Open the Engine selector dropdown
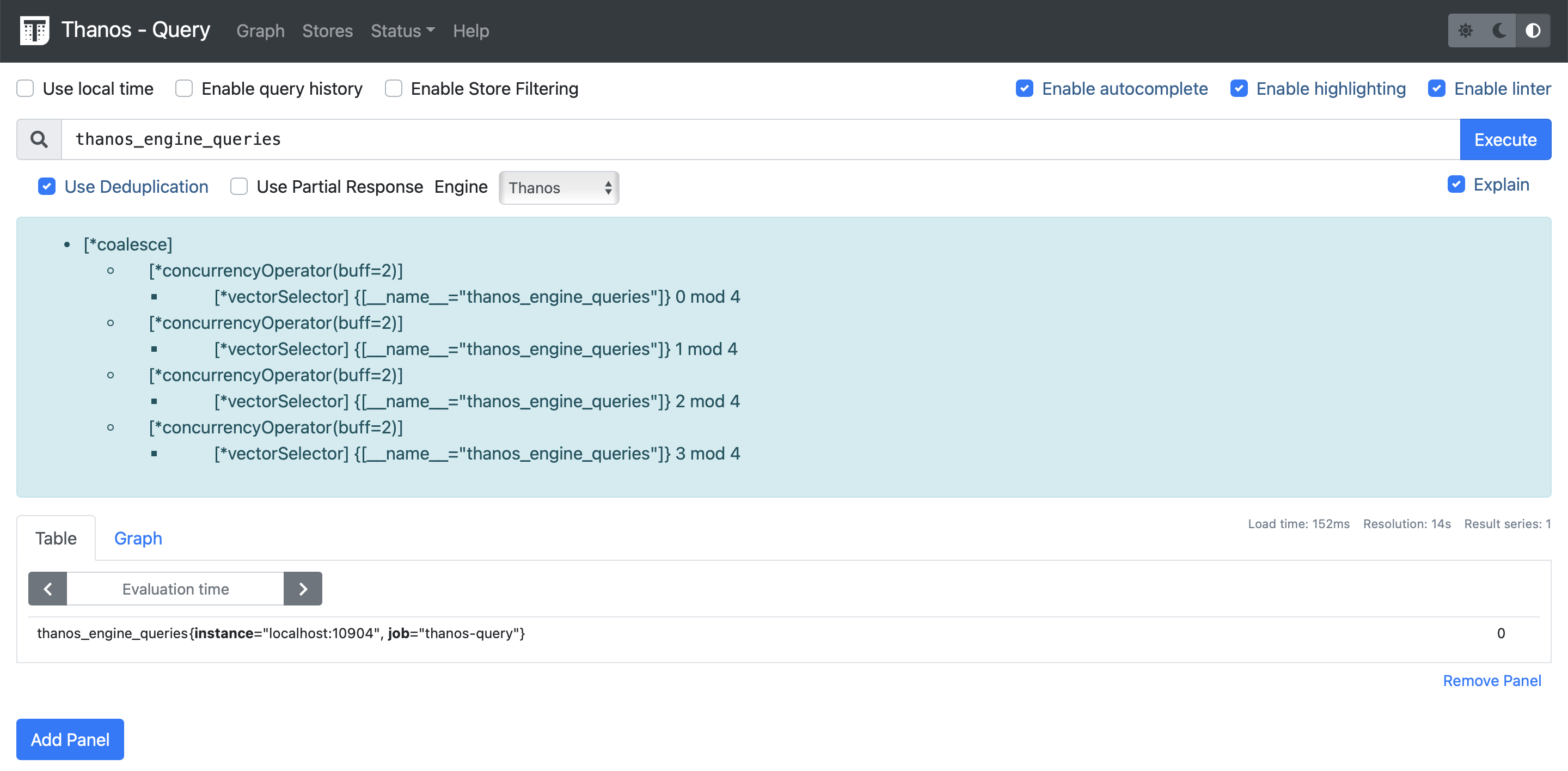Image resolution: width=1568 pixels, height=771 pixels. (x=558, y=187)
